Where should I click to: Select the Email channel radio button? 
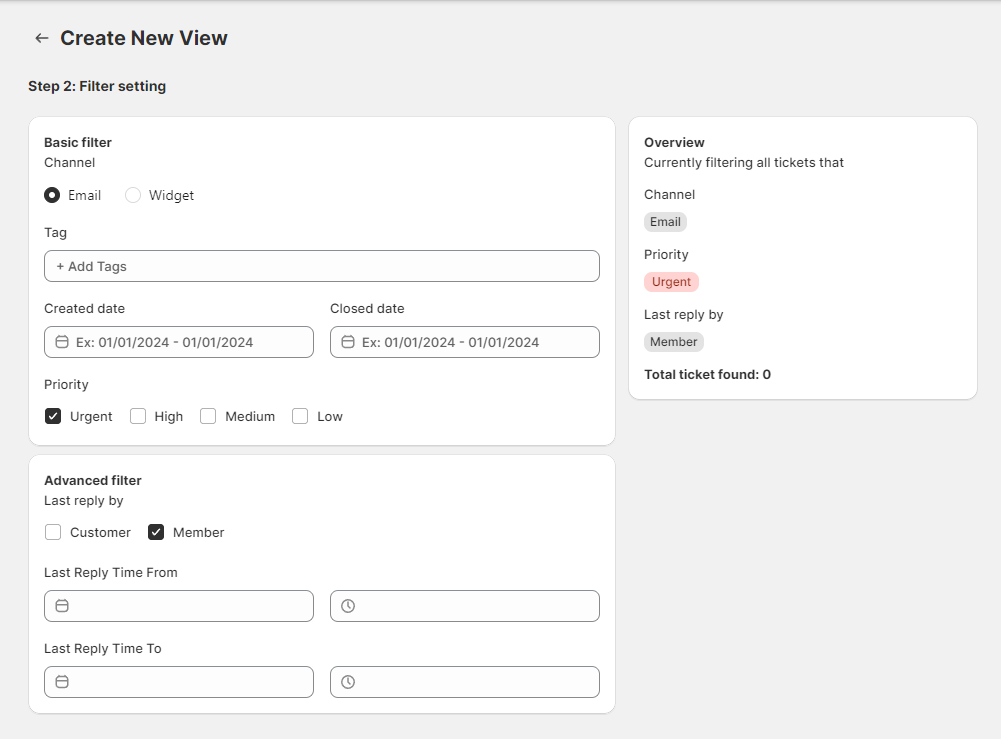pos(52,195)
